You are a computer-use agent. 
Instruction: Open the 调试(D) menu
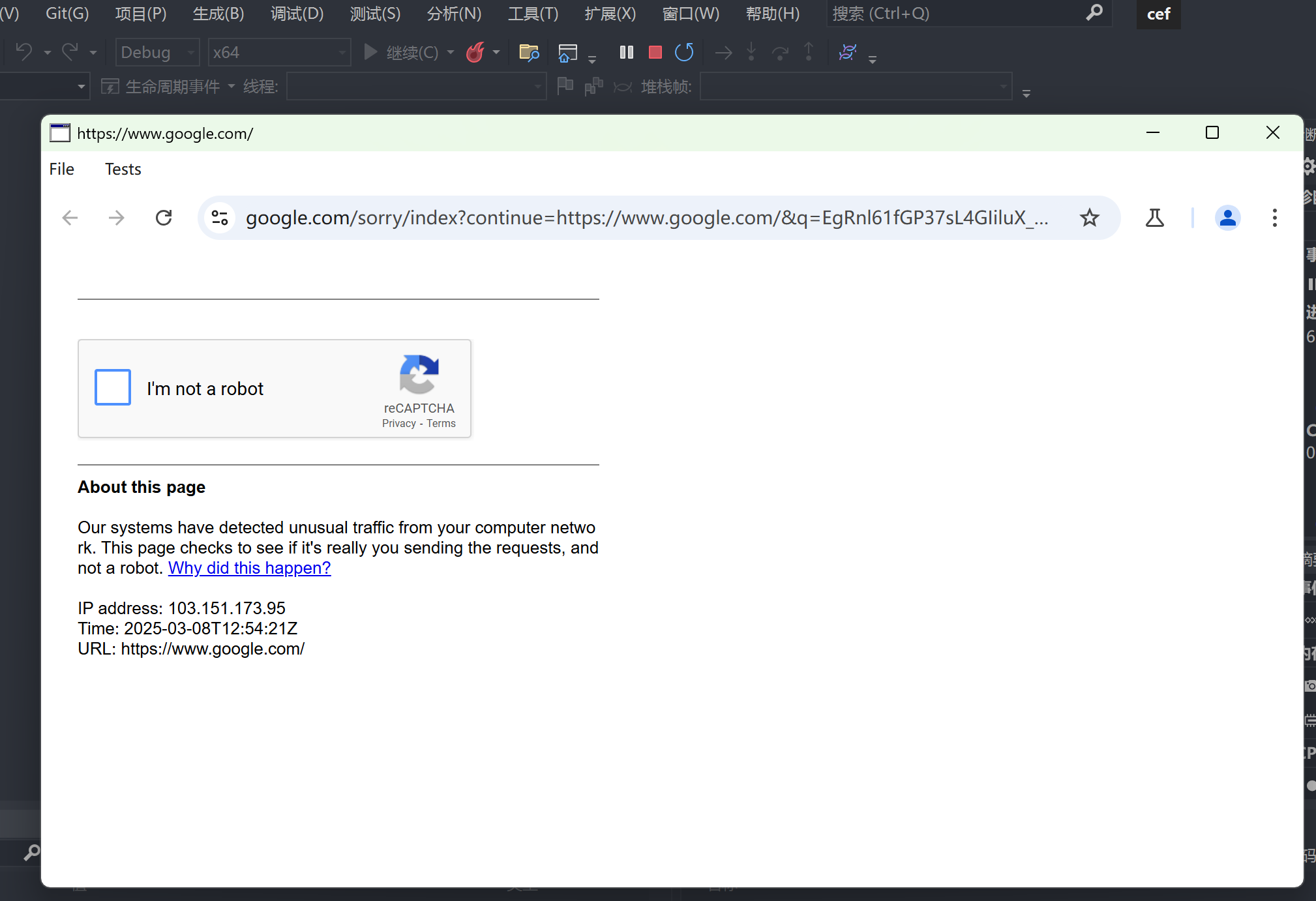[x=297, y=13]
